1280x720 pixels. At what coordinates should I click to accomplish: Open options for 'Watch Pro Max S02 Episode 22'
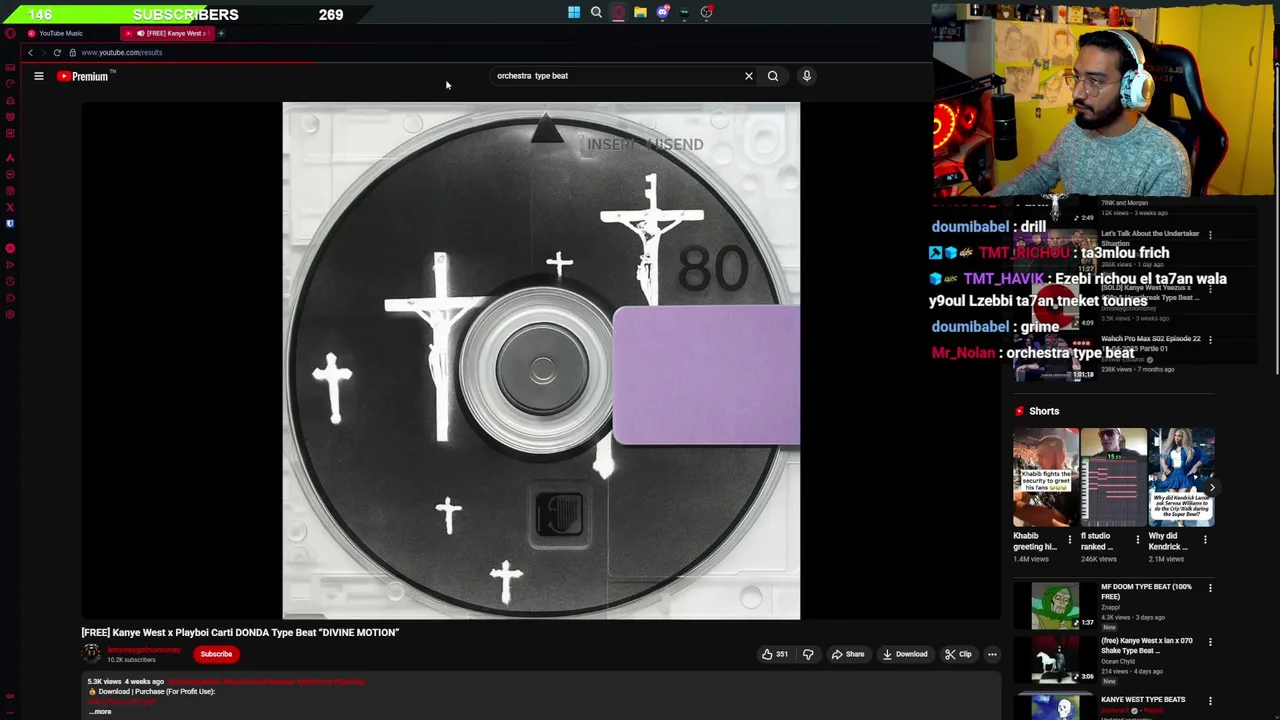click(x=1210, y=340)
